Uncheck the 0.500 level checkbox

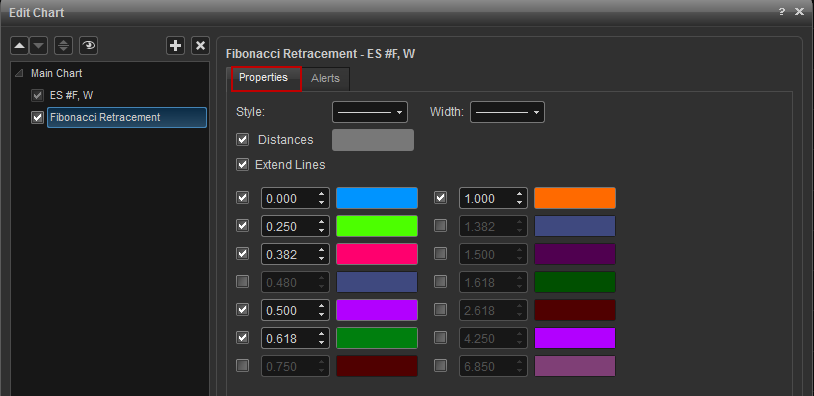tap(242, 310)
